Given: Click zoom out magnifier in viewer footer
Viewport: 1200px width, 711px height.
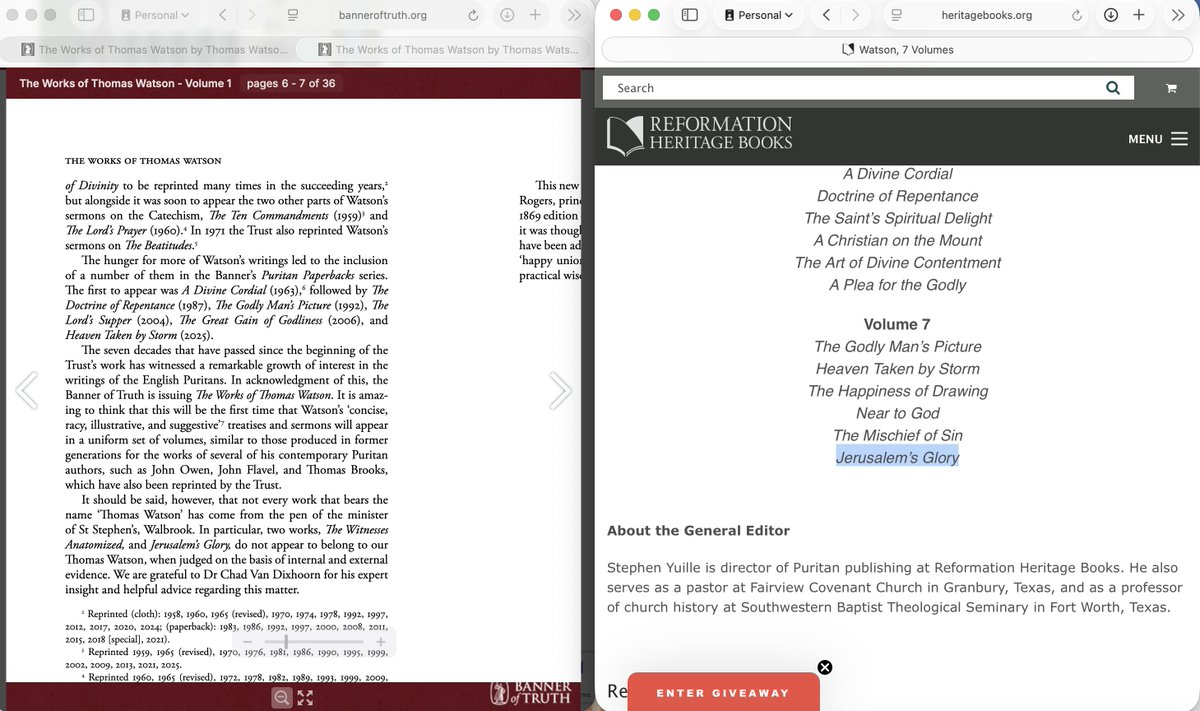Looking at the screenshot, I should [x=282, y=698].
